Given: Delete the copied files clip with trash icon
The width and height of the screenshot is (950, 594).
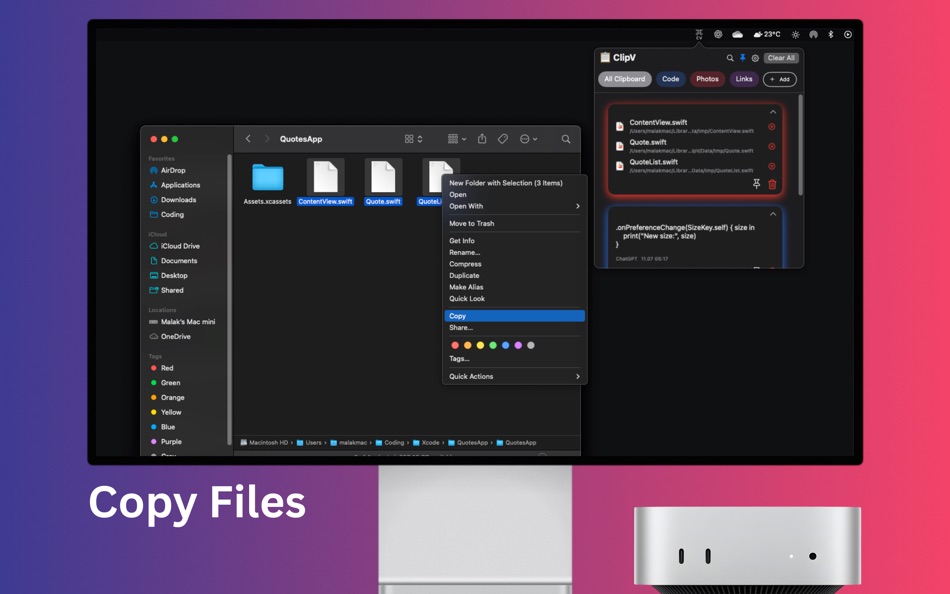Looking at the screenshot, I should pyautogui.click(x=772, y=184).
